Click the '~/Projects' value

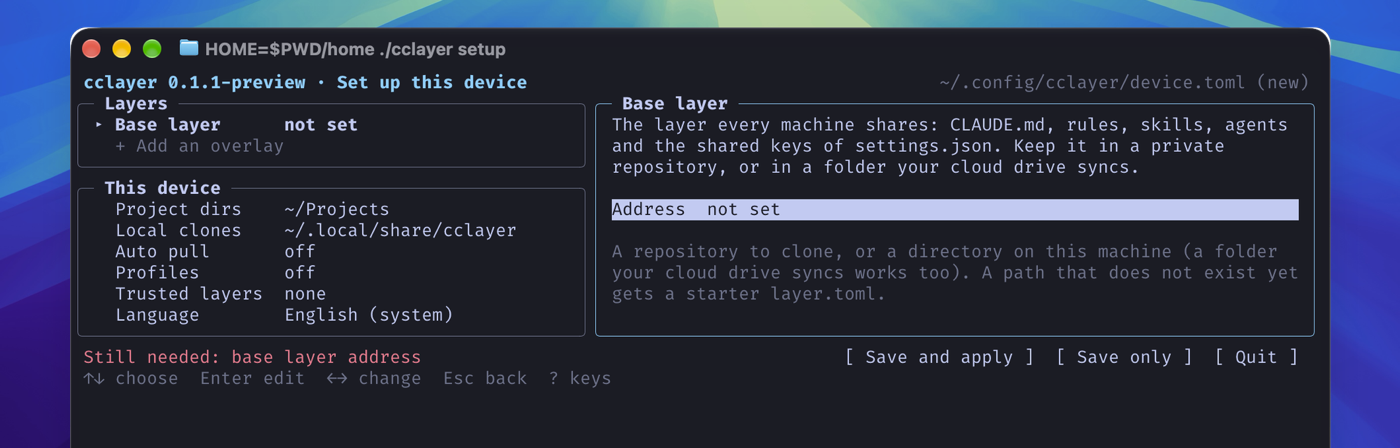click(x=337, y=209)
